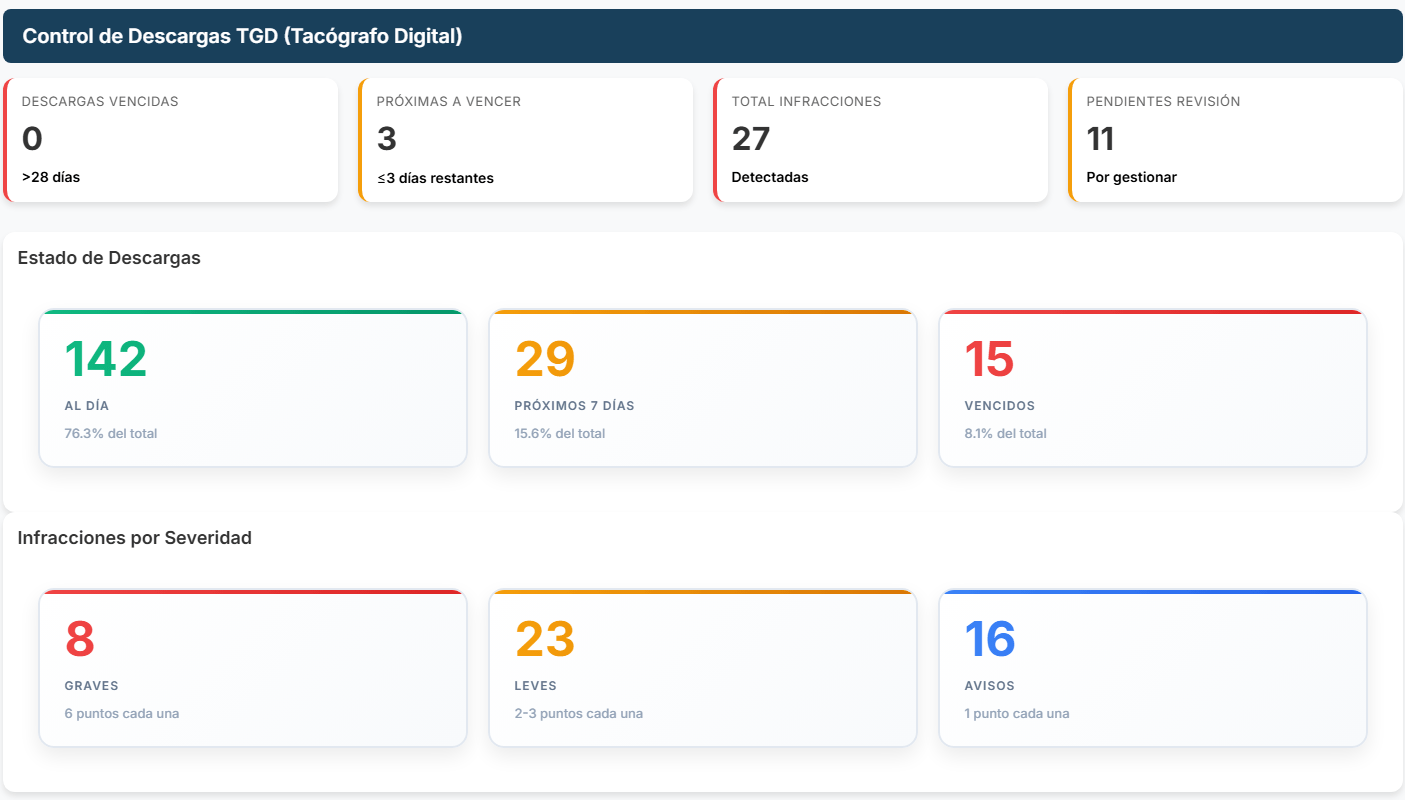The width and height of the screenshot is (1405, 800).
Task: Select the Descargas Vencidas summary card
Action: tap(170, 140)
